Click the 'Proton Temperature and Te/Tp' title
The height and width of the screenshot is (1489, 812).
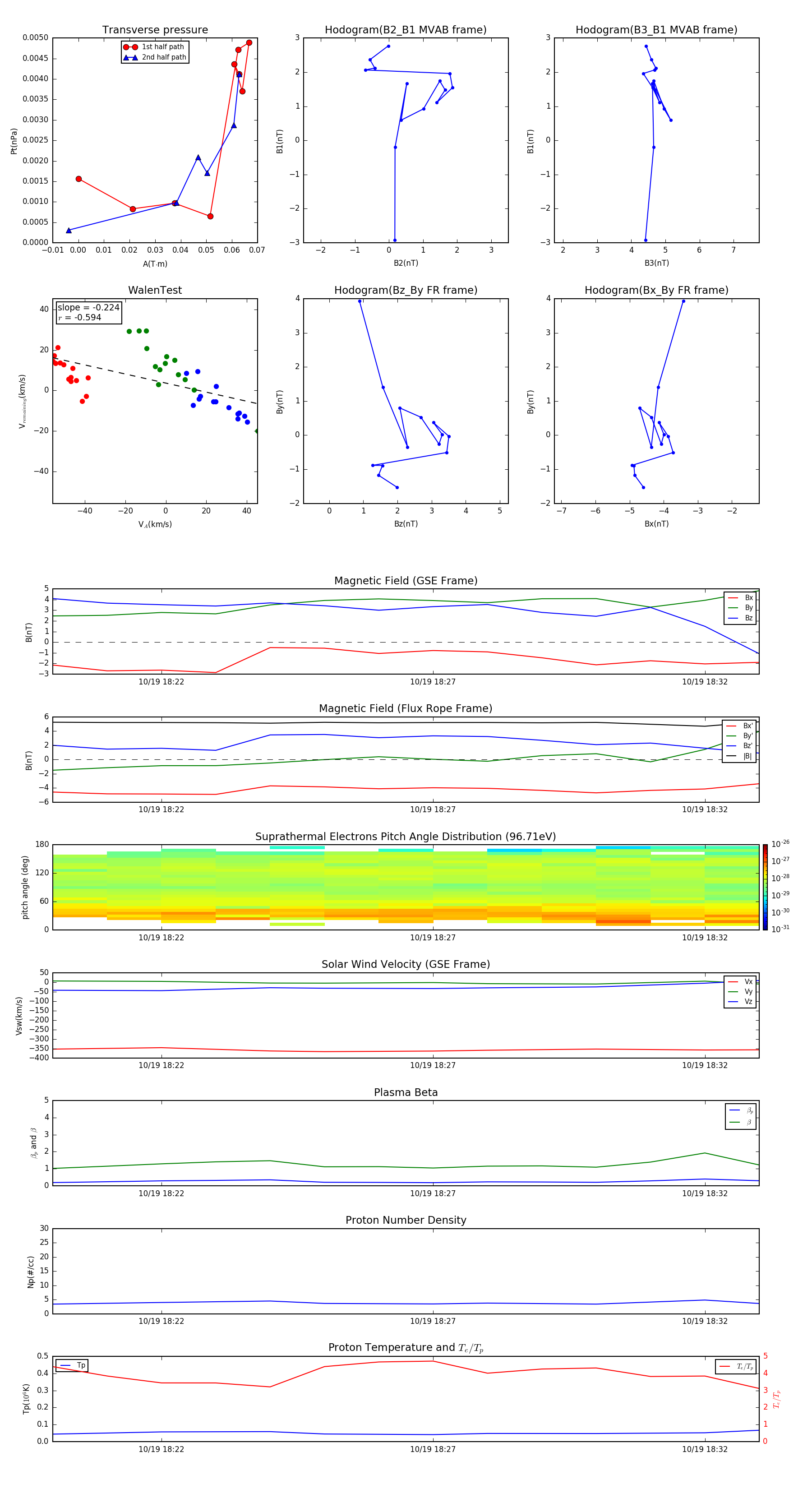click(x=406, y=1348)
